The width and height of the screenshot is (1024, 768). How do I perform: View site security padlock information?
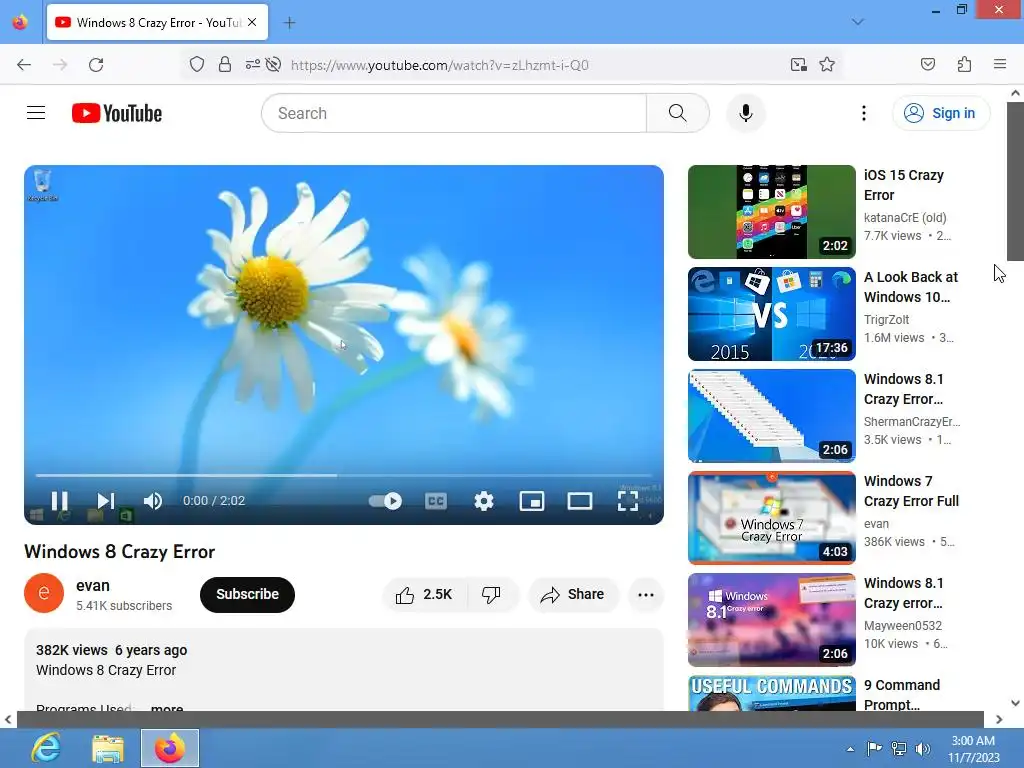225,64
